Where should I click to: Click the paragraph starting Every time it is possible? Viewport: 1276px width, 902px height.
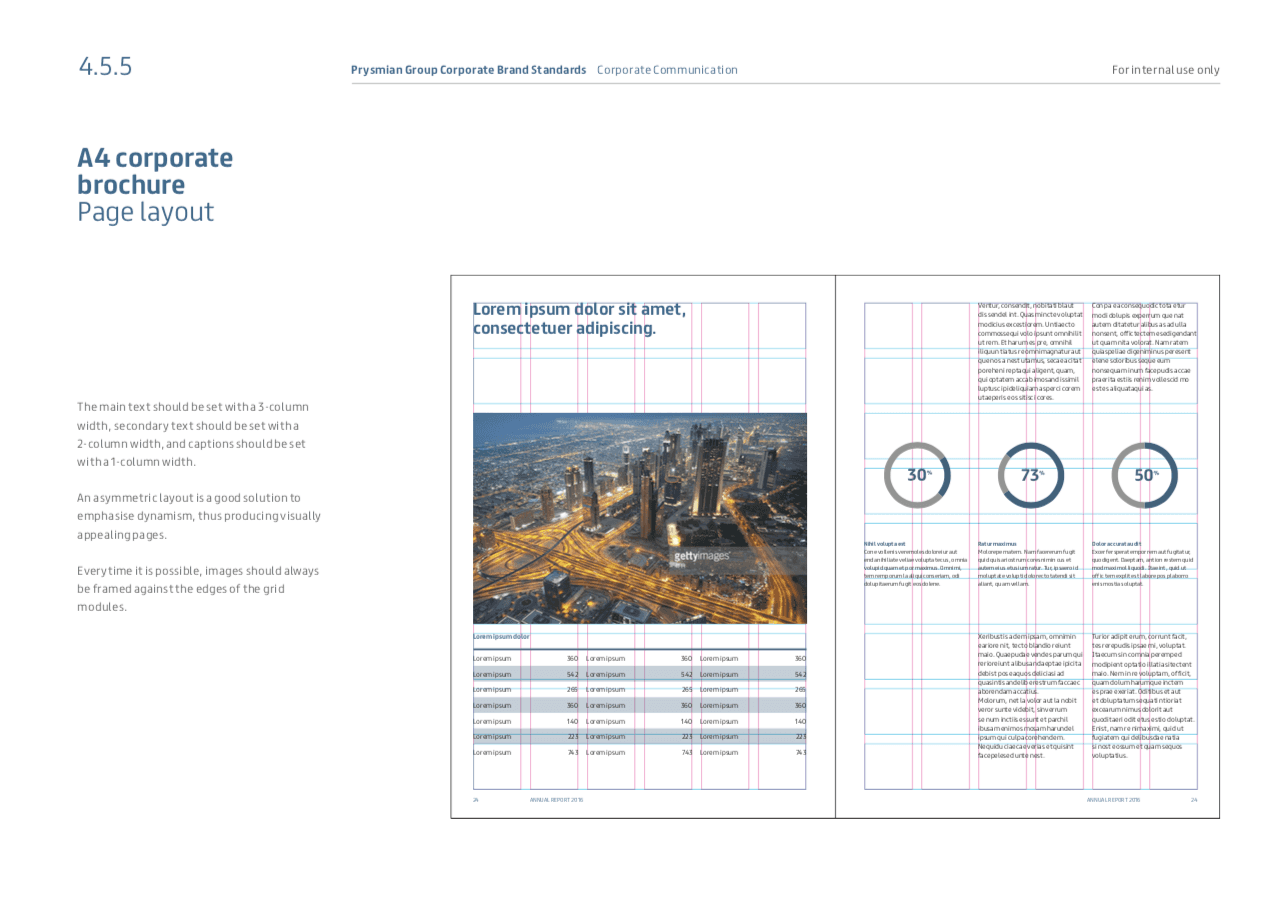pyautogui.click(x=198, y=588)
